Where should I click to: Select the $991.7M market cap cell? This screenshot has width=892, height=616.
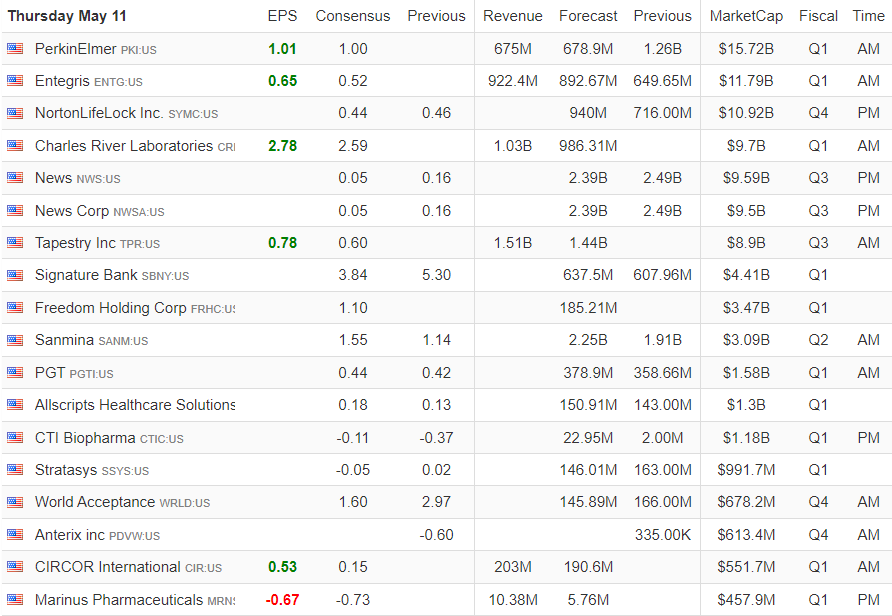pyautogui.click(x=746, y=470)
